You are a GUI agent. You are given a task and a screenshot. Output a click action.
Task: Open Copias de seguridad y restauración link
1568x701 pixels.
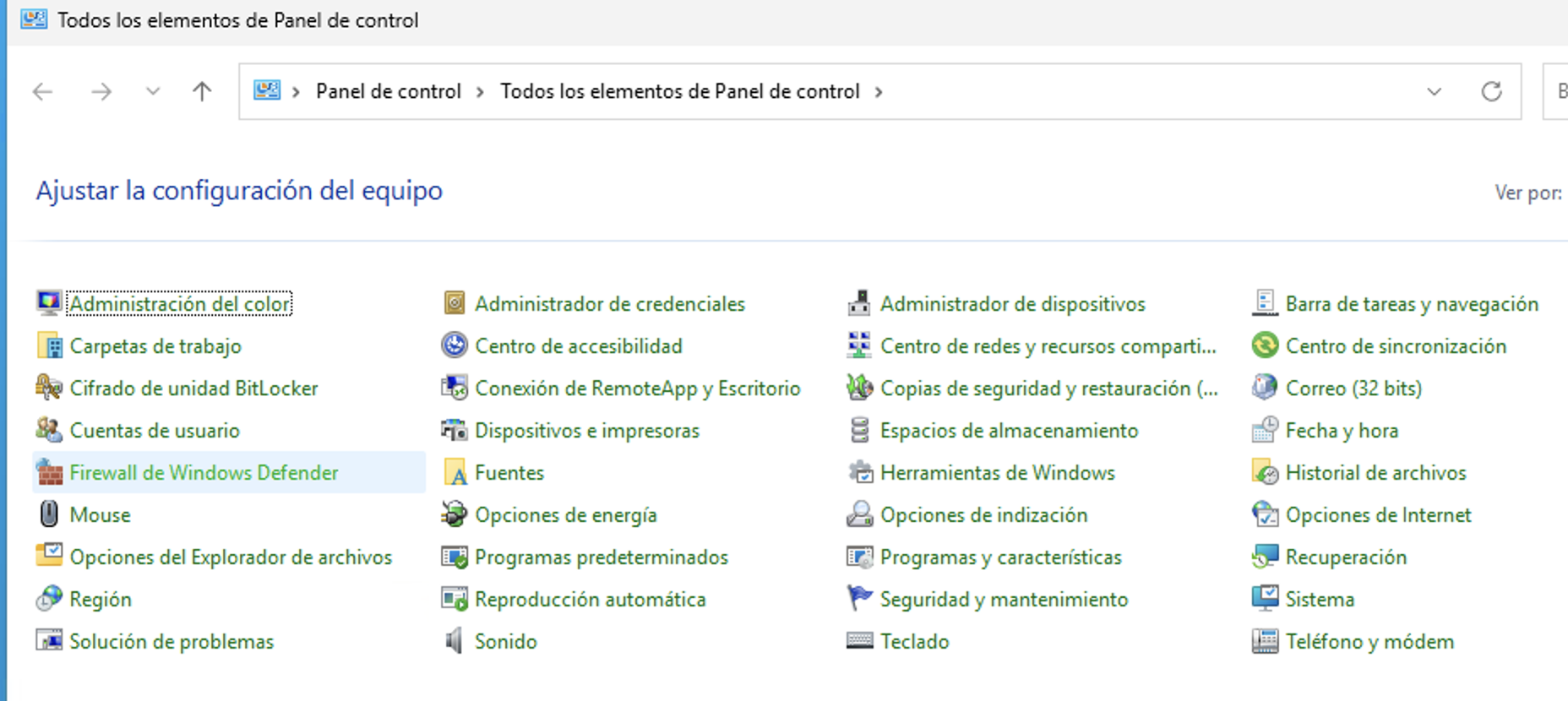[1049, 389]
